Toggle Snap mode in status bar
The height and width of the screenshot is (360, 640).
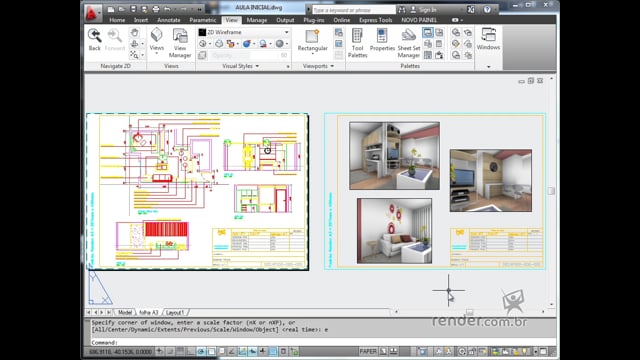pos(170,351)
